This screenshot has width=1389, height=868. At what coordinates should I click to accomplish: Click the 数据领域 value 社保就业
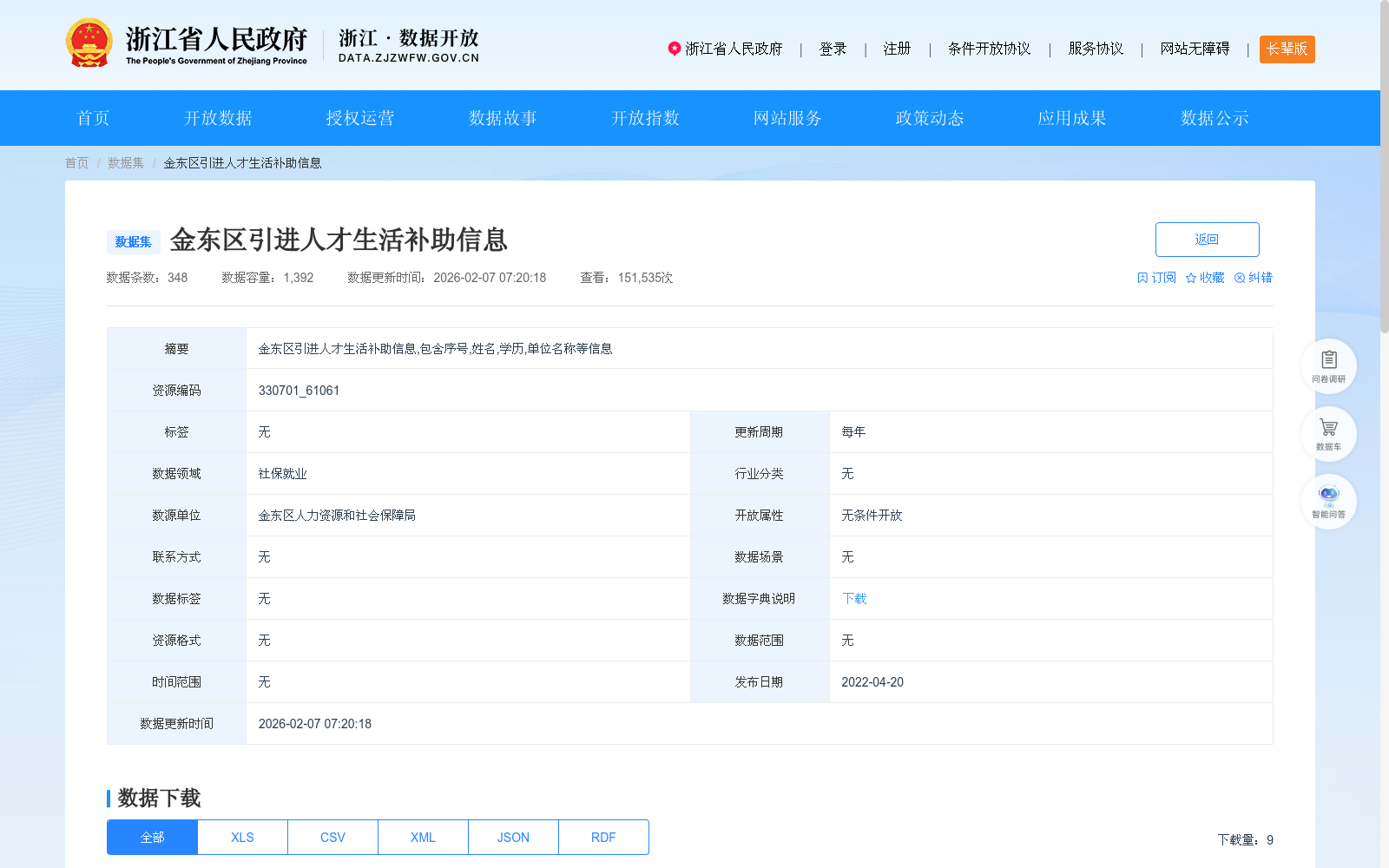tap(282, 474)
